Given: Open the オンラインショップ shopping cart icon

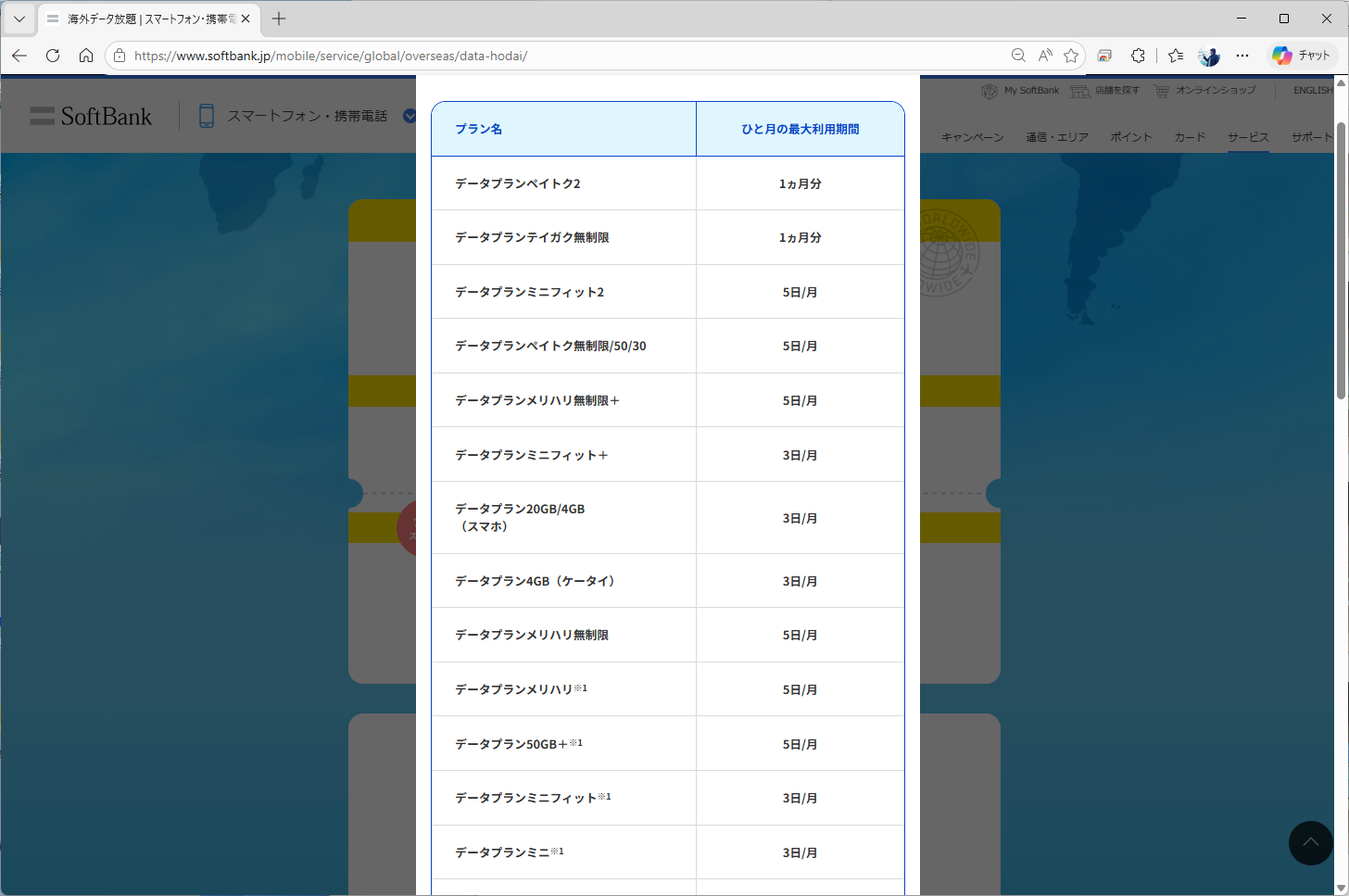Looking at the screenshot, I should [1162, 91].
